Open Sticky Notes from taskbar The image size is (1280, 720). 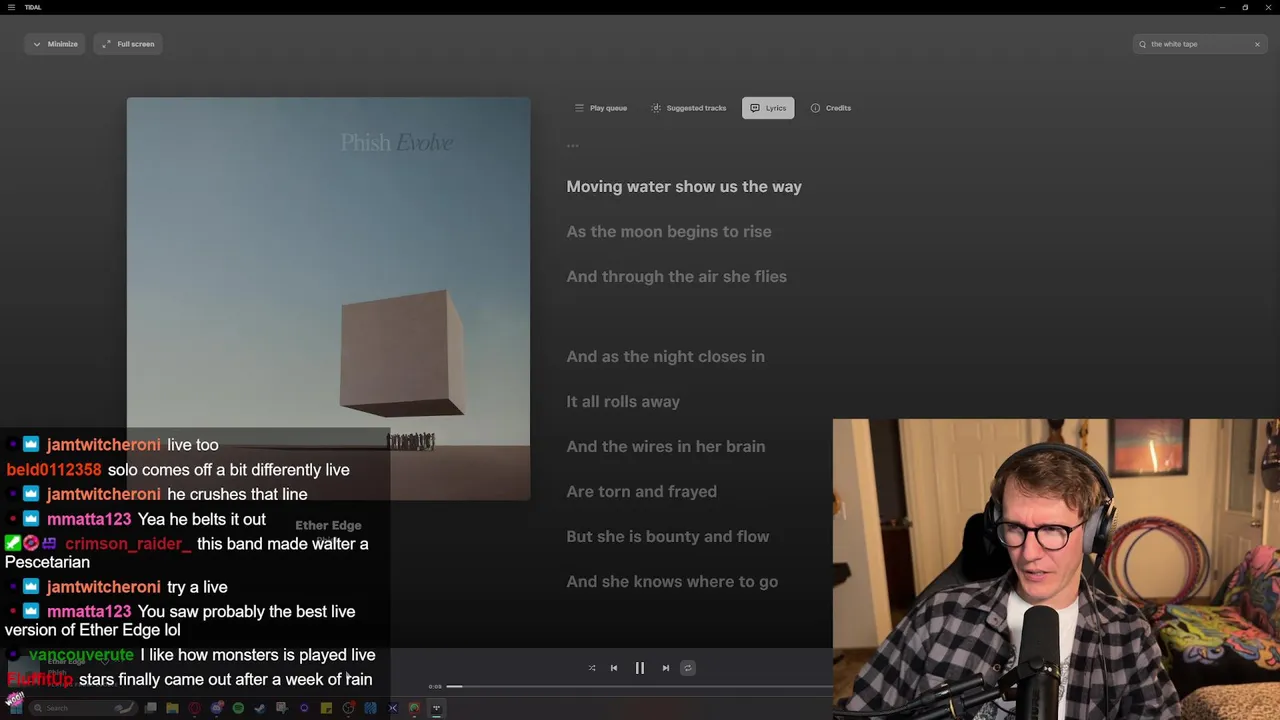tap(326, 708)
